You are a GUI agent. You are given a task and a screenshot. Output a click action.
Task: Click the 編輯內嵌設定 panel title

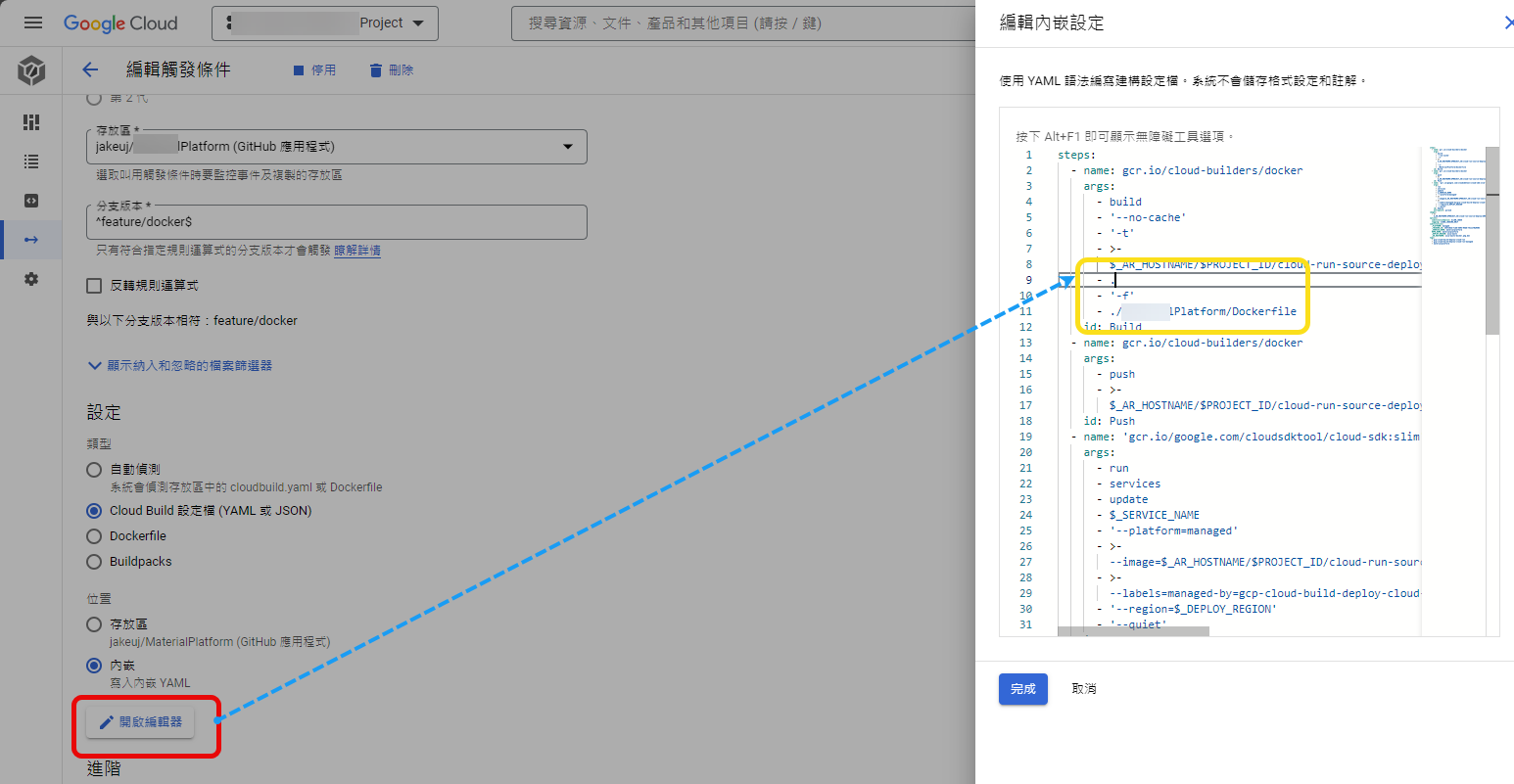pyautogui.click(x=1052, y=23)
